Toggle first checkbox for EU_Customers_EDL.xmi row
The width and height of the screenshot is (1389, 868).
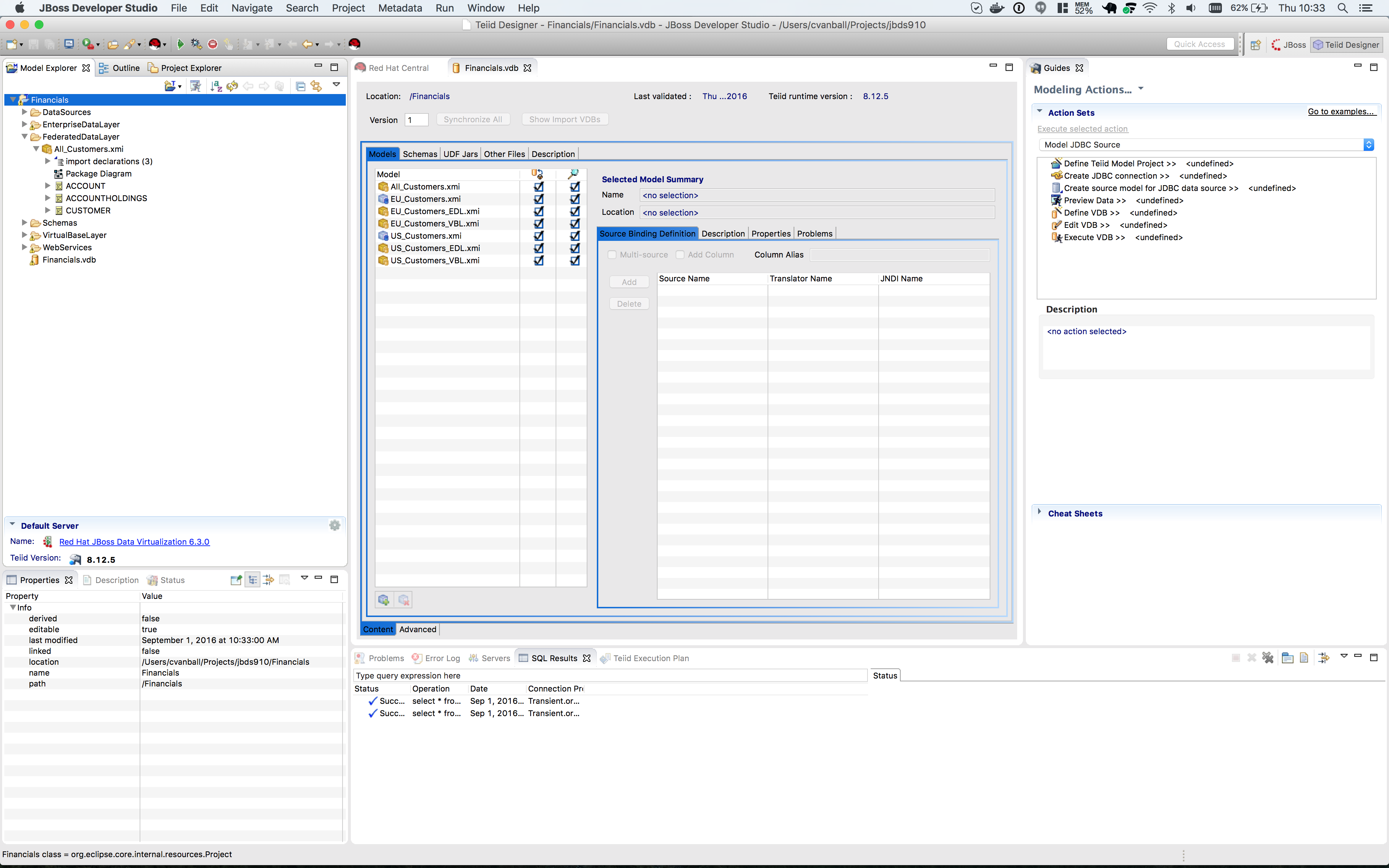click(538, 211)
